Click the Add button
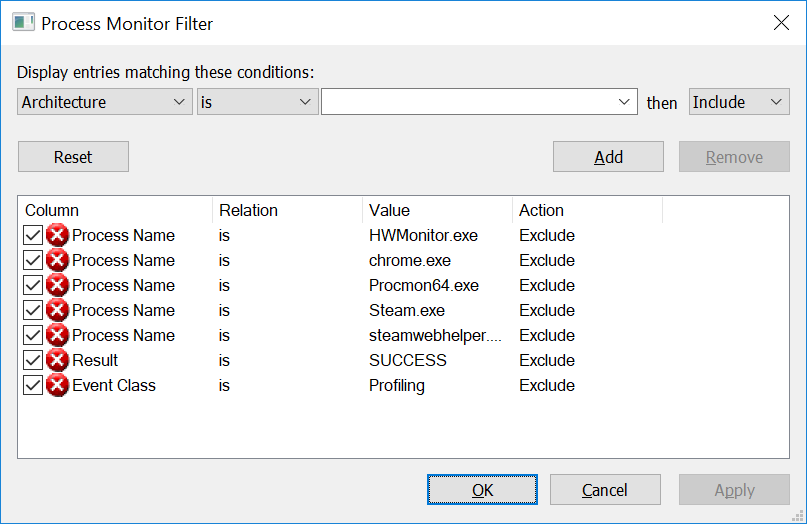This screenshot has height=524, width=807. tap(608, 157)
